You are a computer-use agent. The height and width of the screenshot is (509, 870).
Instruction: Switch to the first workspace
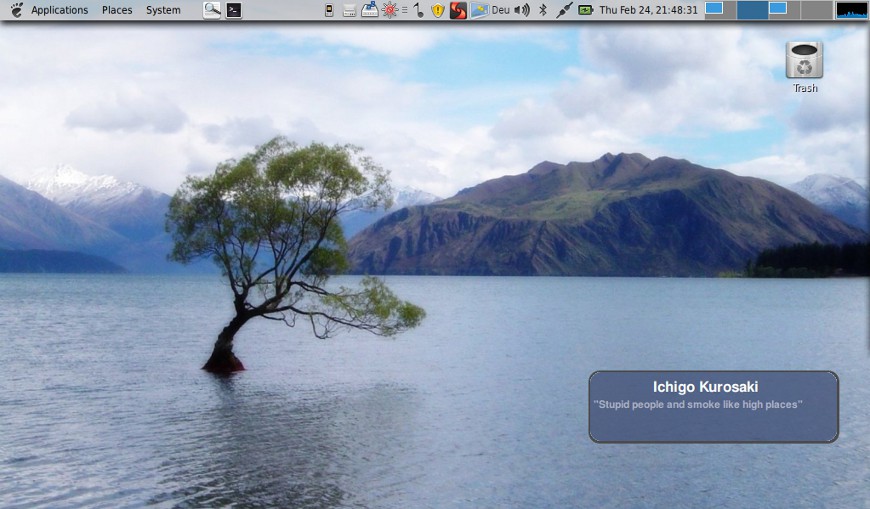[720, 10]
